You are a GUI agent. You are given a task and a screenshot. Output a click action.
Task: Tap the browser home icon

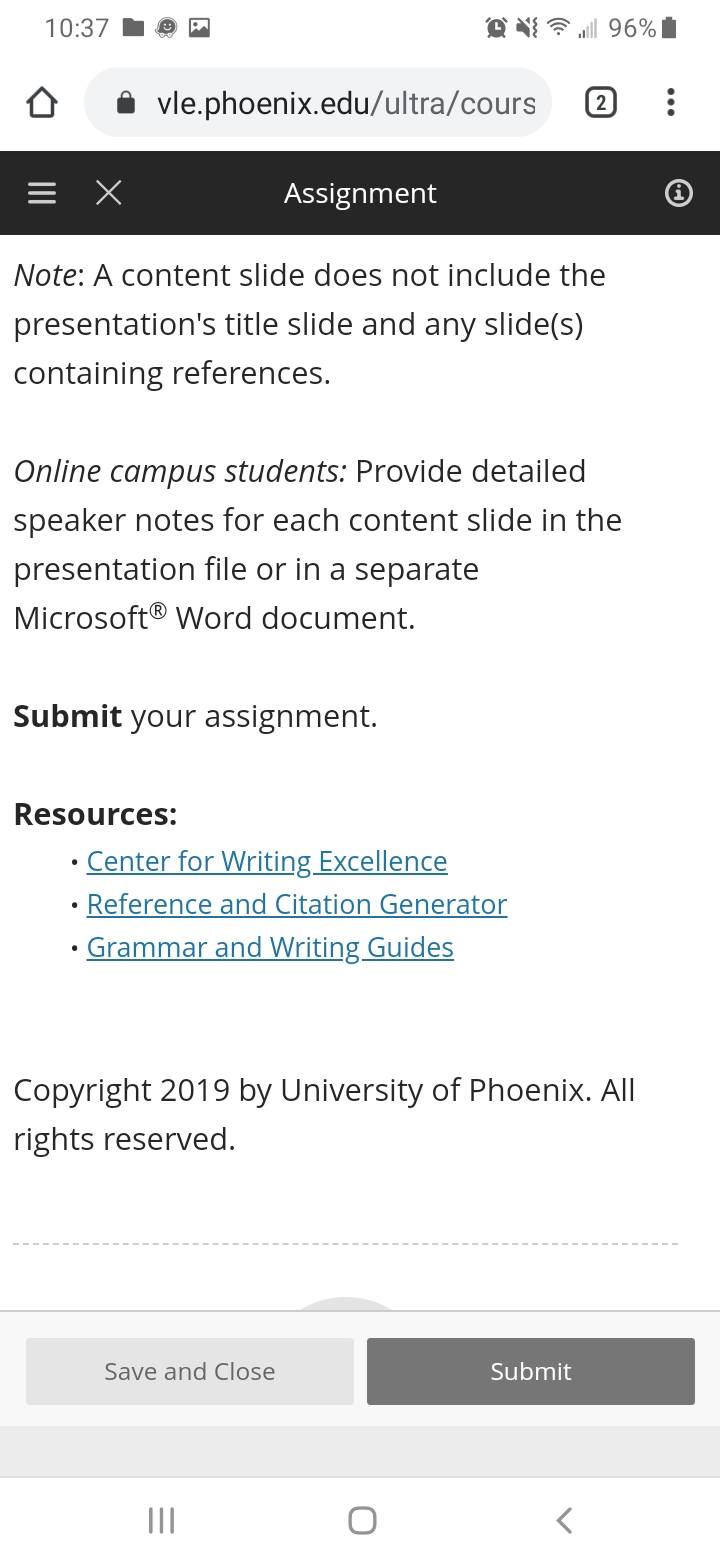click(x=41, y=103)
